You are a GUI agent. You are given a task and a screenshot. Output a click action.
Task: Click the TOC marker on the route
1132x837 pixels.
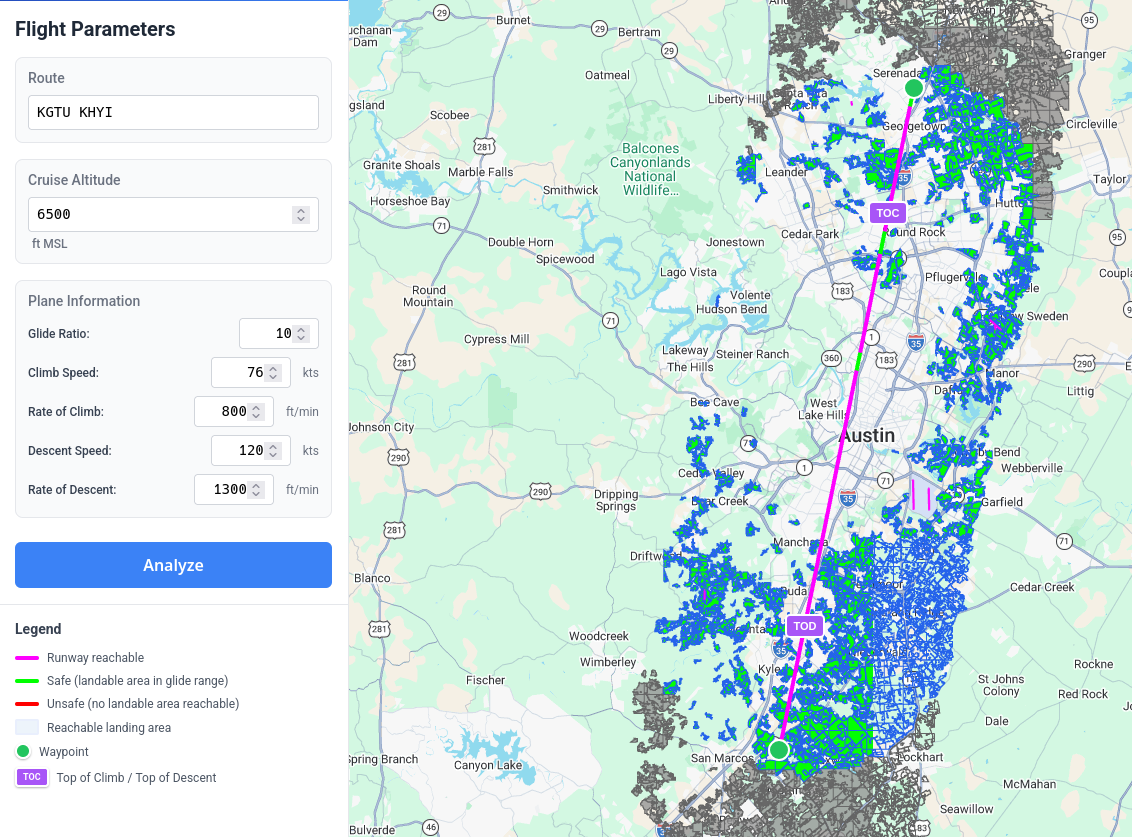point(887,213)
